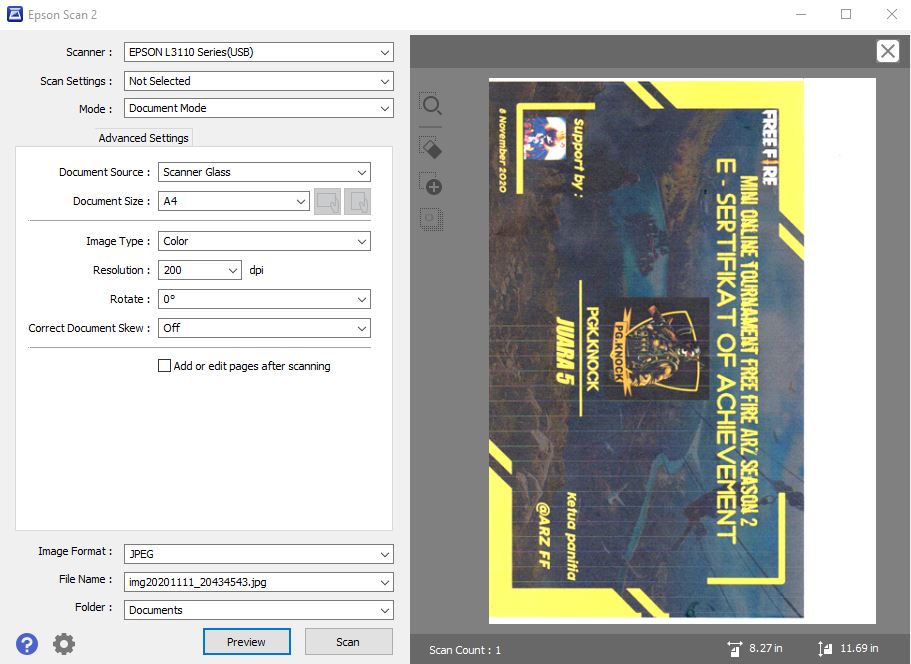The width and height of the screenshot is (911, 664).
Task: Open File Name dropdown with img20201111_20434543.jpg
Action: tap(259, 582)
